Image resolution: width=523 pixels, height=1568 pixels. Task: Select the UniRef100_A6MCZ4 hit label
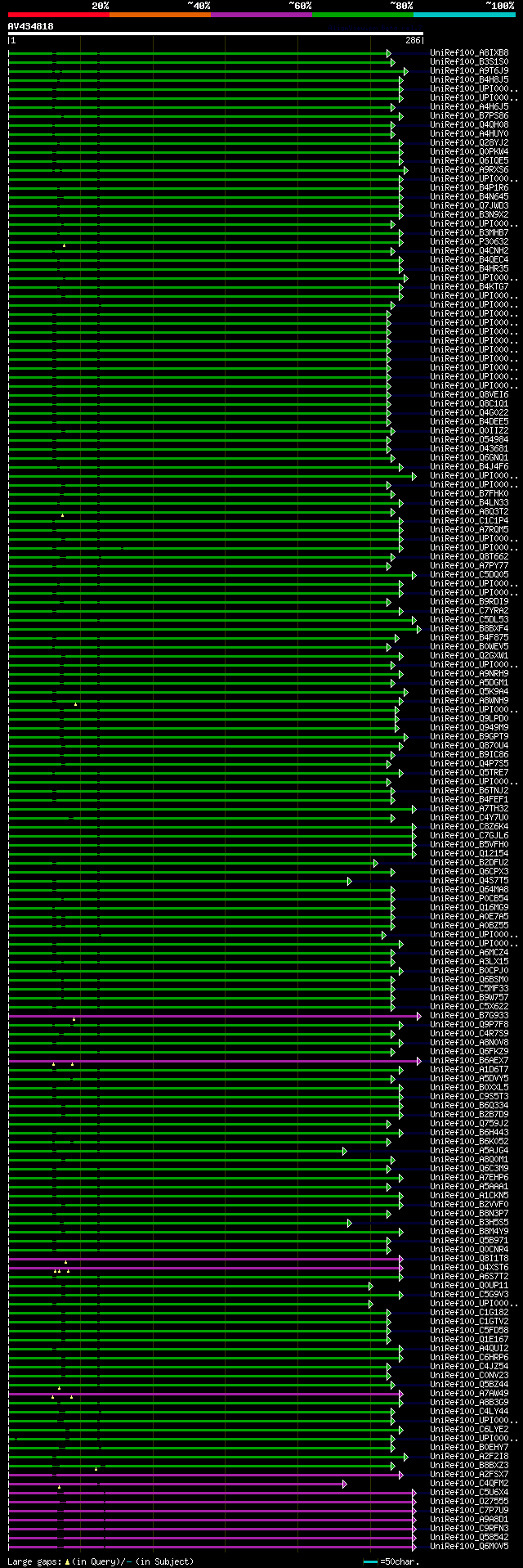469,953
